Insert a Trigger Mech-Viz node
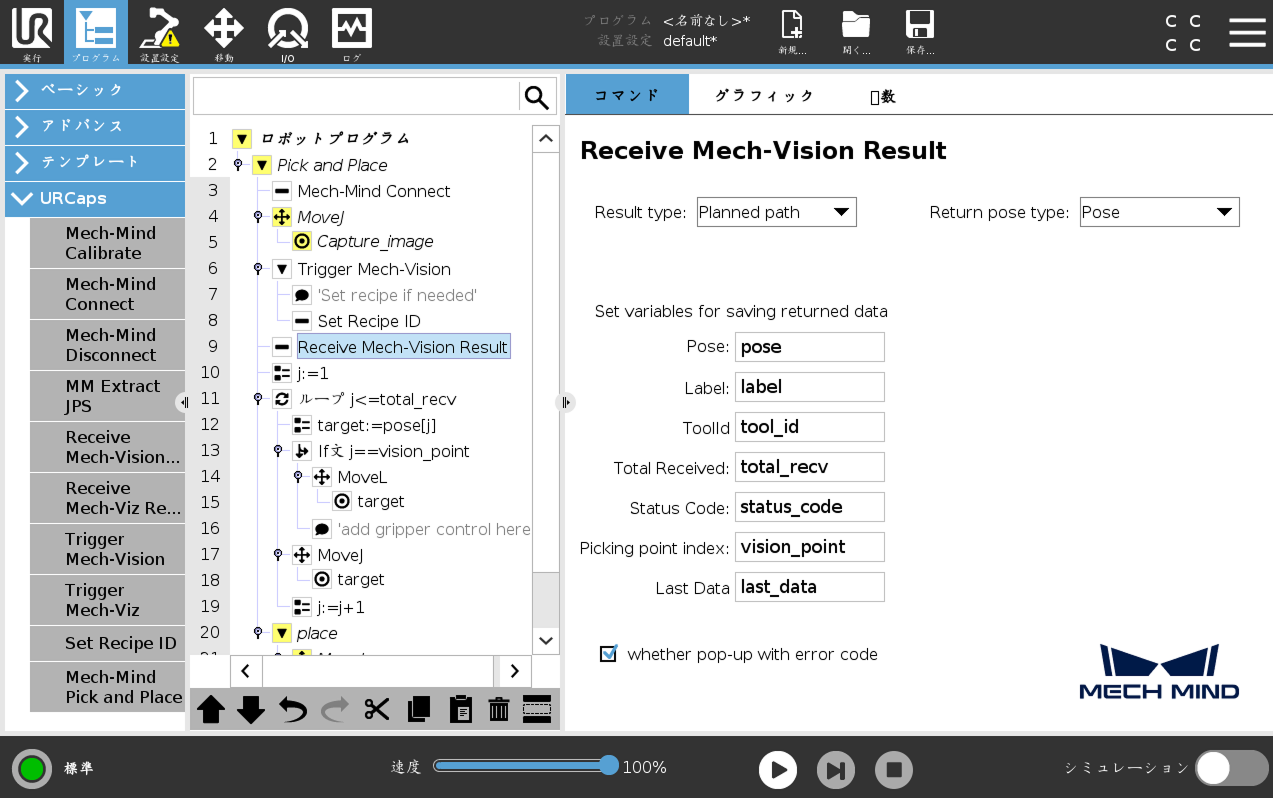This screenshot has height=798, width=1273. [x=108, y=600]
